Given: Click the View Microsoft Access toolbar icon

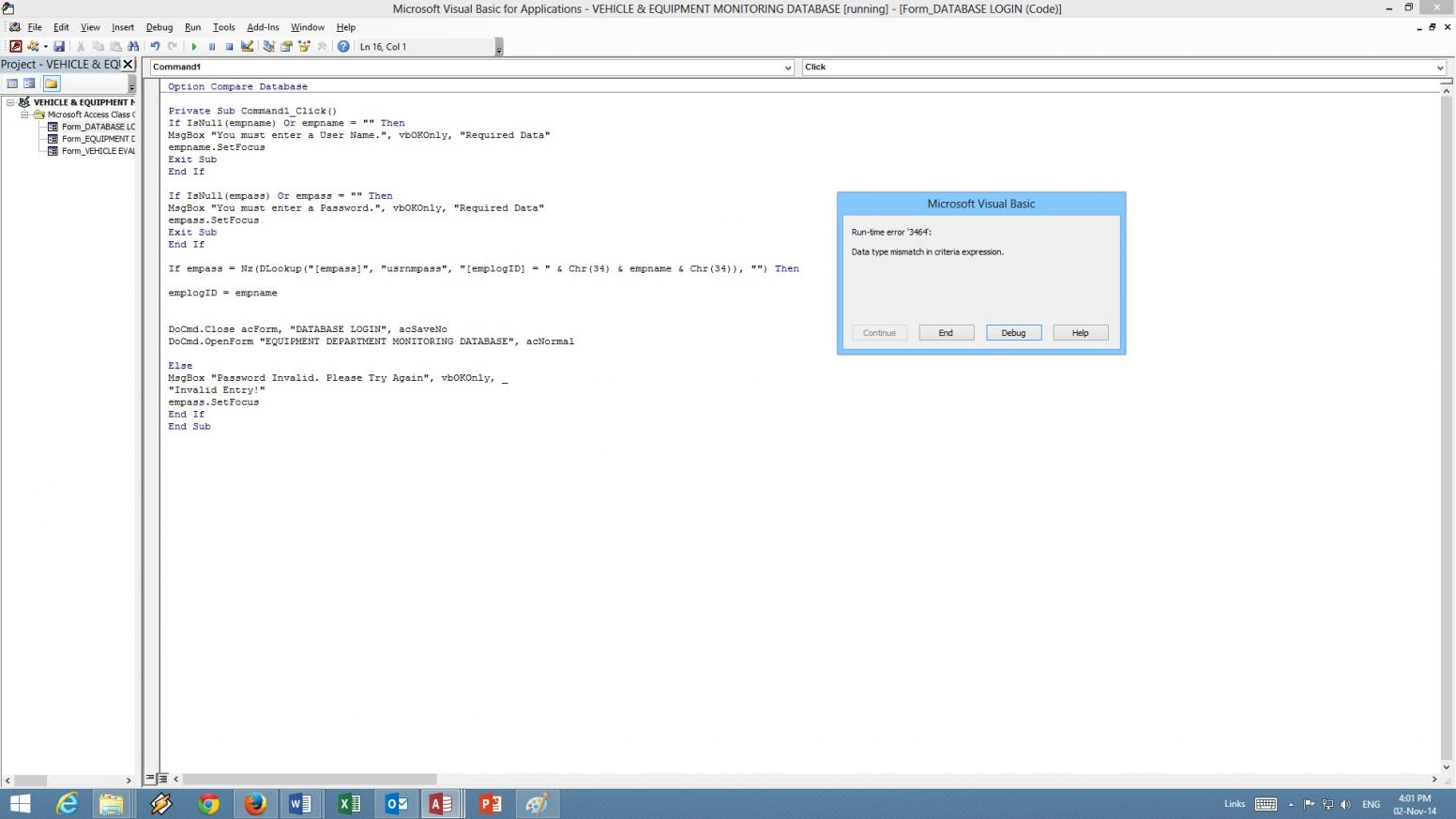Looking at the screenshot, I should [15, 46].
